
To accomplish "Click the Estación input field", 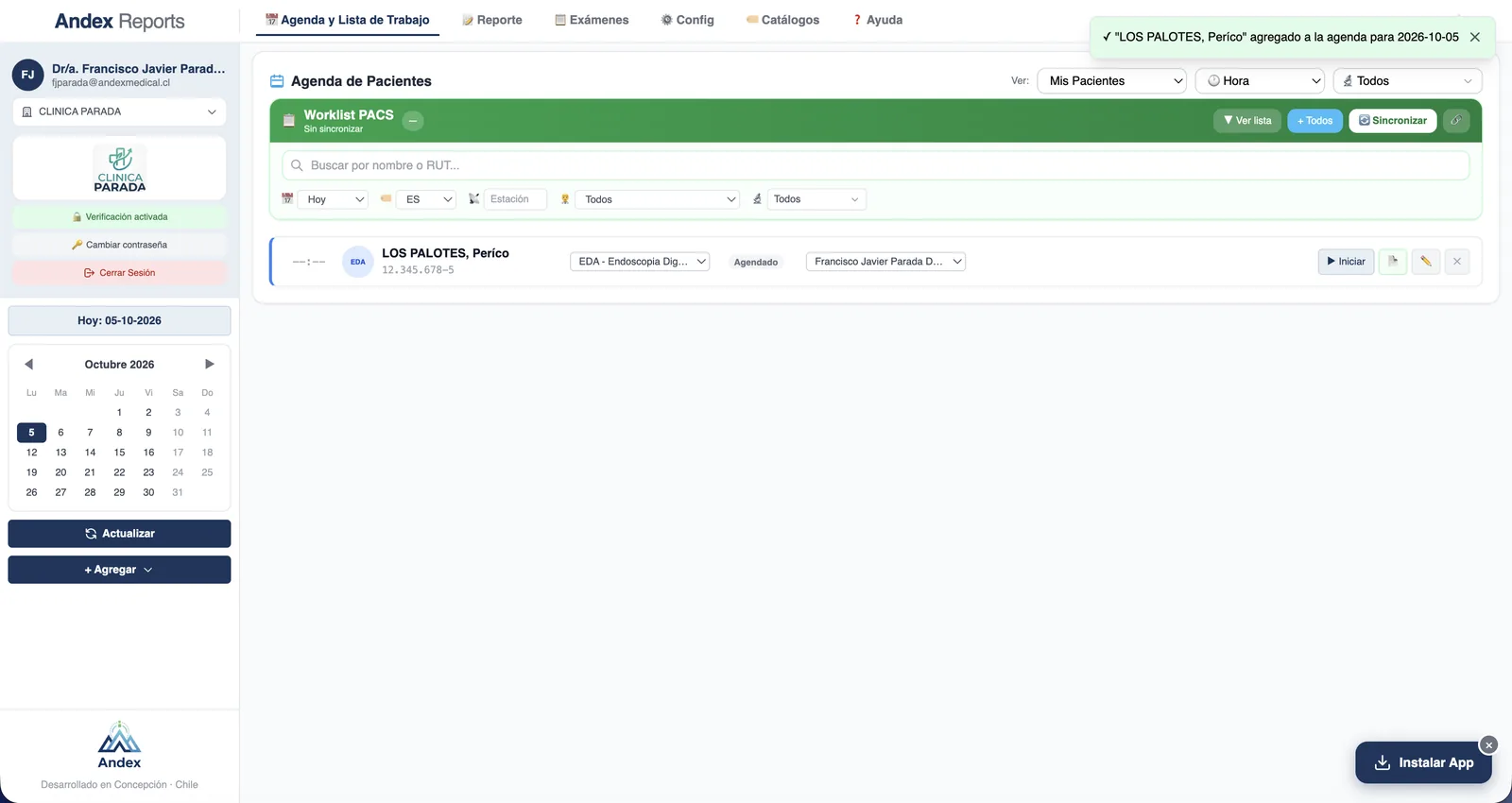I will [x=515, y=199].
